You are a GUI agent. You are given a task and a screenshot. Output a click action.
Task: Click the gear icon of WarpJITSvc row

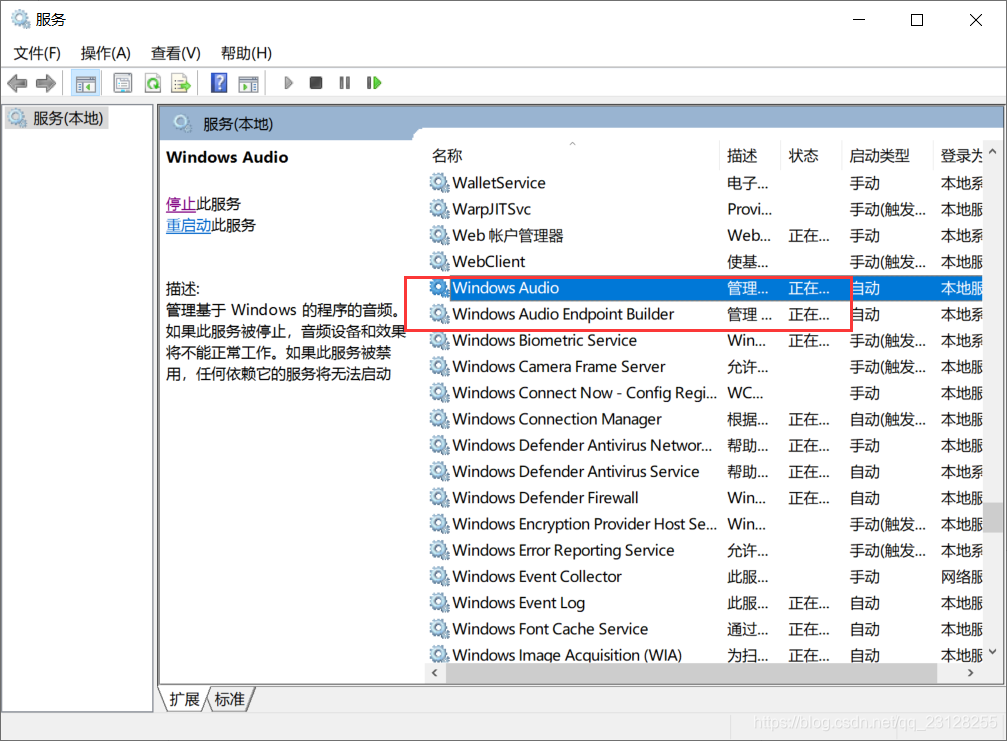click(x=439, y=209)
